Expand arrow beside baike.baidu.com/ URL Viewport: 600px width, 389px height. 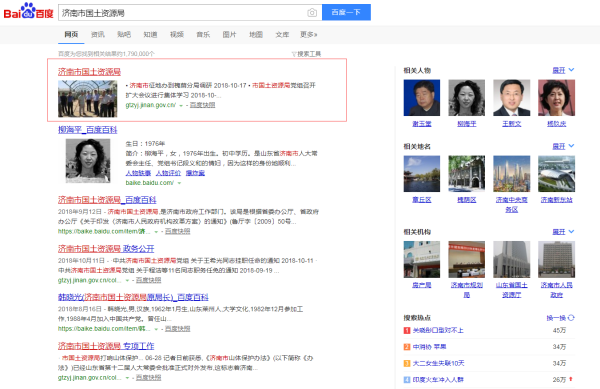click(x=179, y=183)
